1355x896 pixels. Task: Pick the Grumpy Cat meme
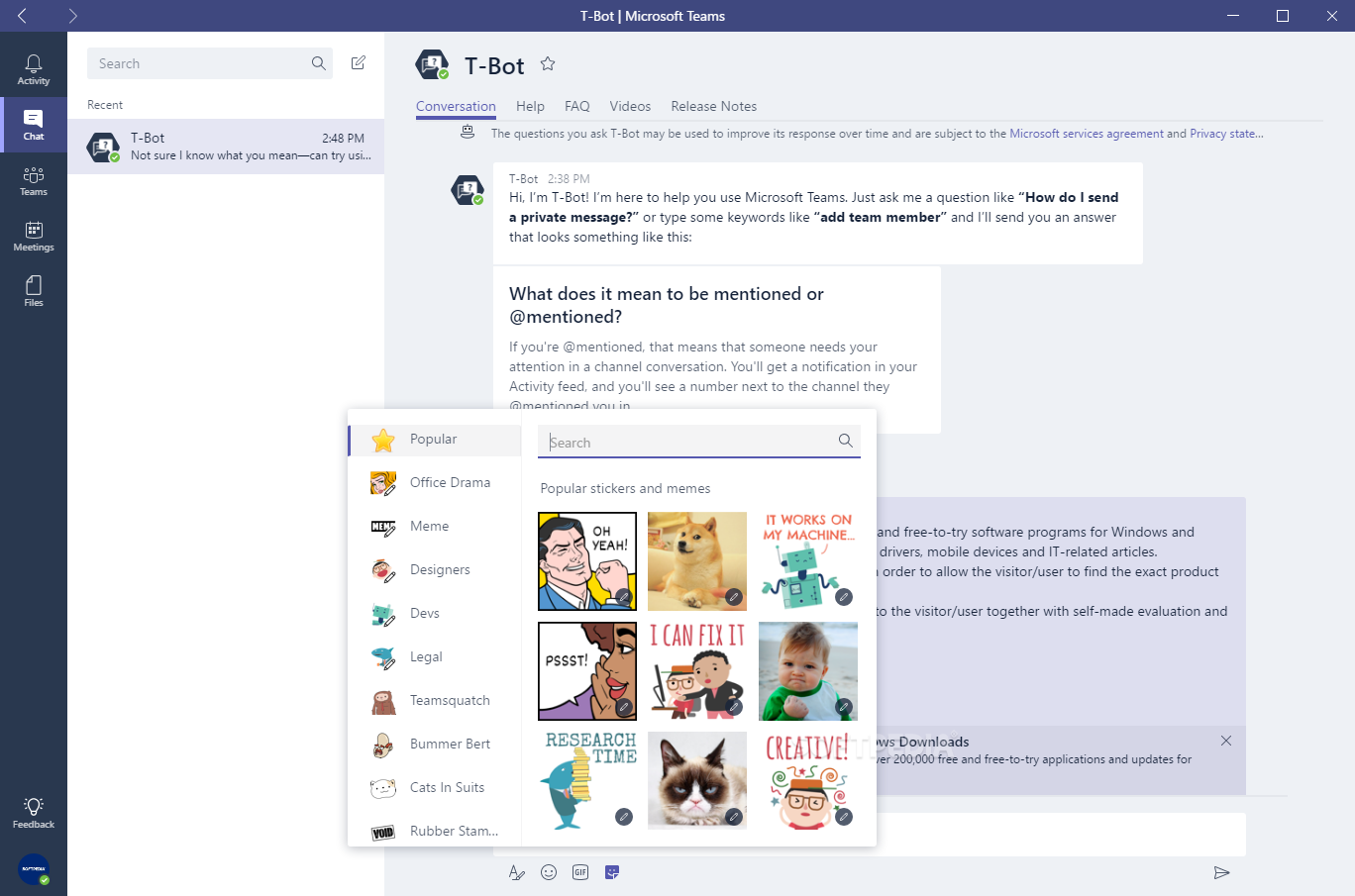(697, 781)
